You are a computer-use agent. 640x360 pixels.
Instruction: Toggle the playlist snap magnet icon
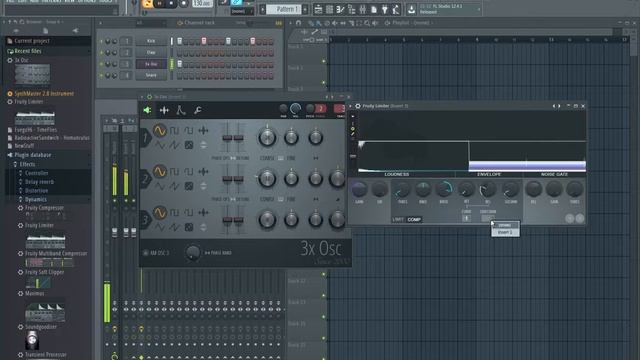tap(298, 23)
